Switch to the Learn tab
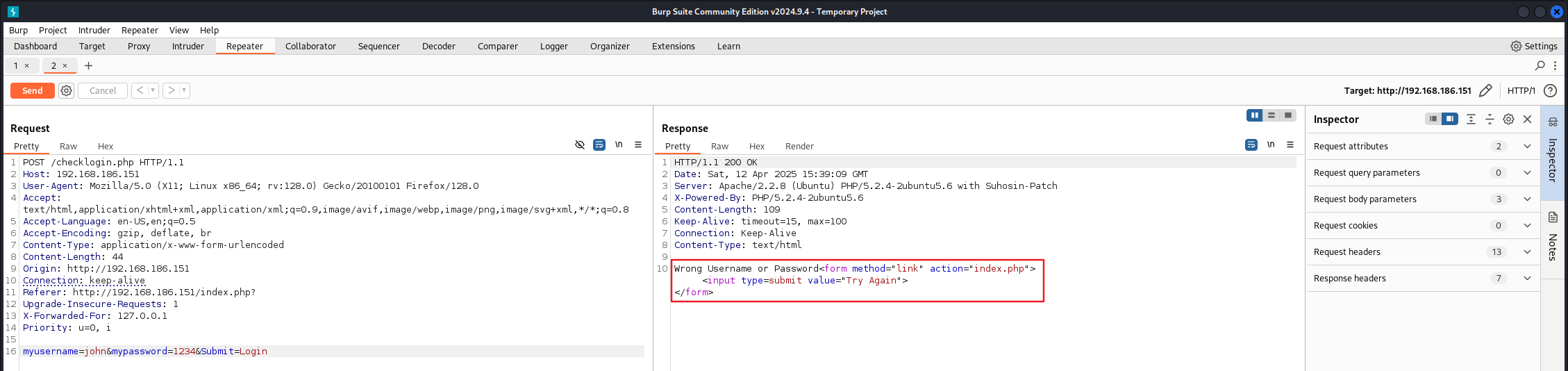The image size is (1568, 371). (728, 46)
